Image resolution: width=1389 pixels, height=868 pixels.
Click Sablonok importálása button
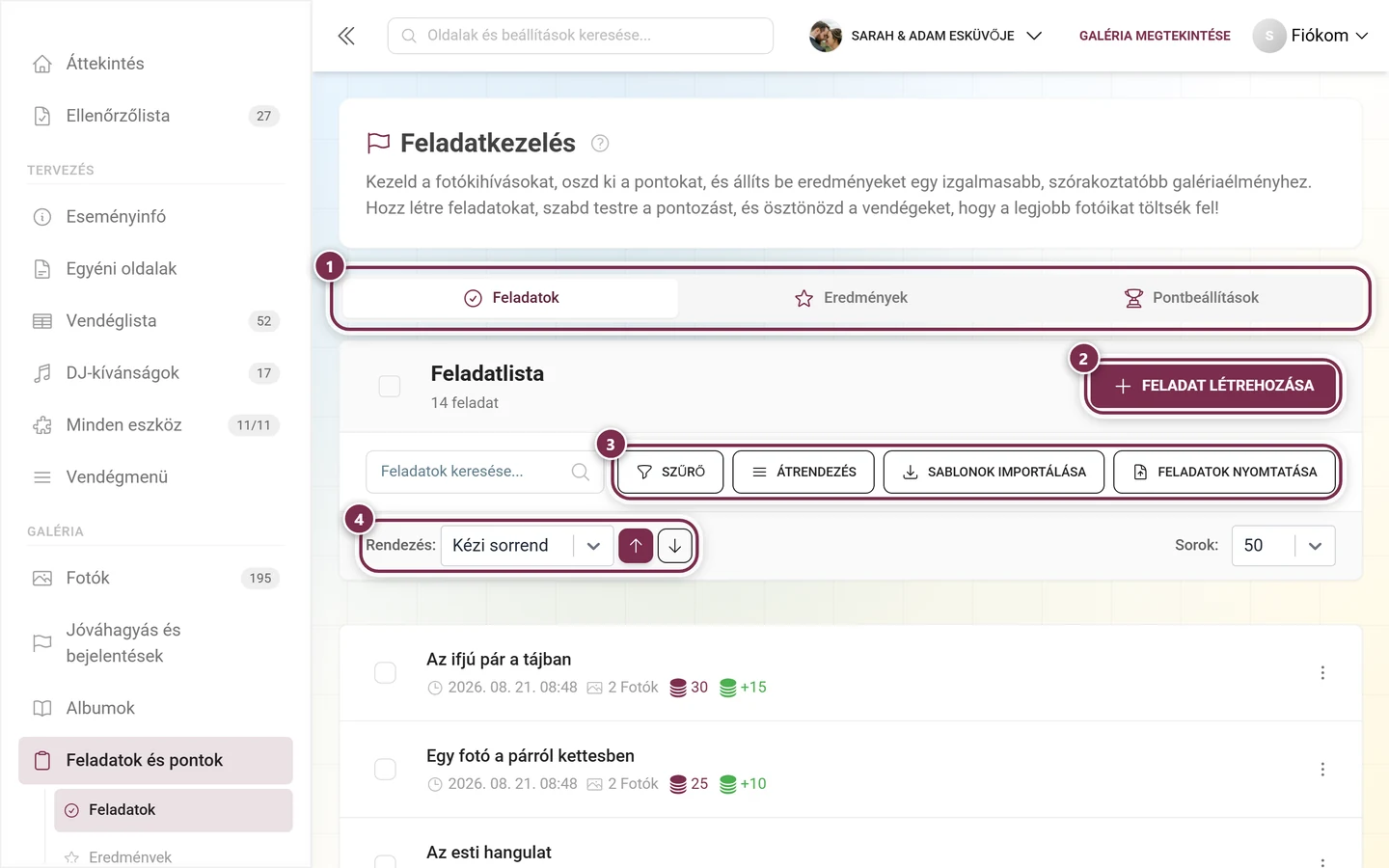coord(994,473)
